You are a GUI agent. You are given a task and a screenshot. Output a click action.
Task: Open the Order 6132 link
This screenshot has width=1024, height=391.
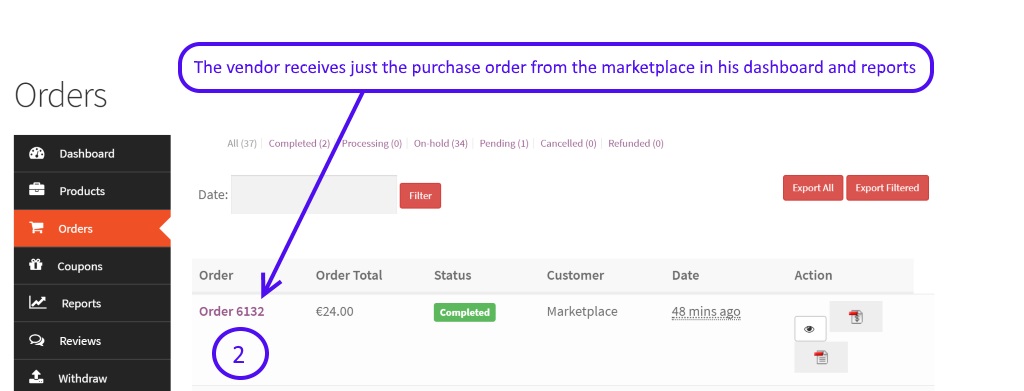(232, 311)
